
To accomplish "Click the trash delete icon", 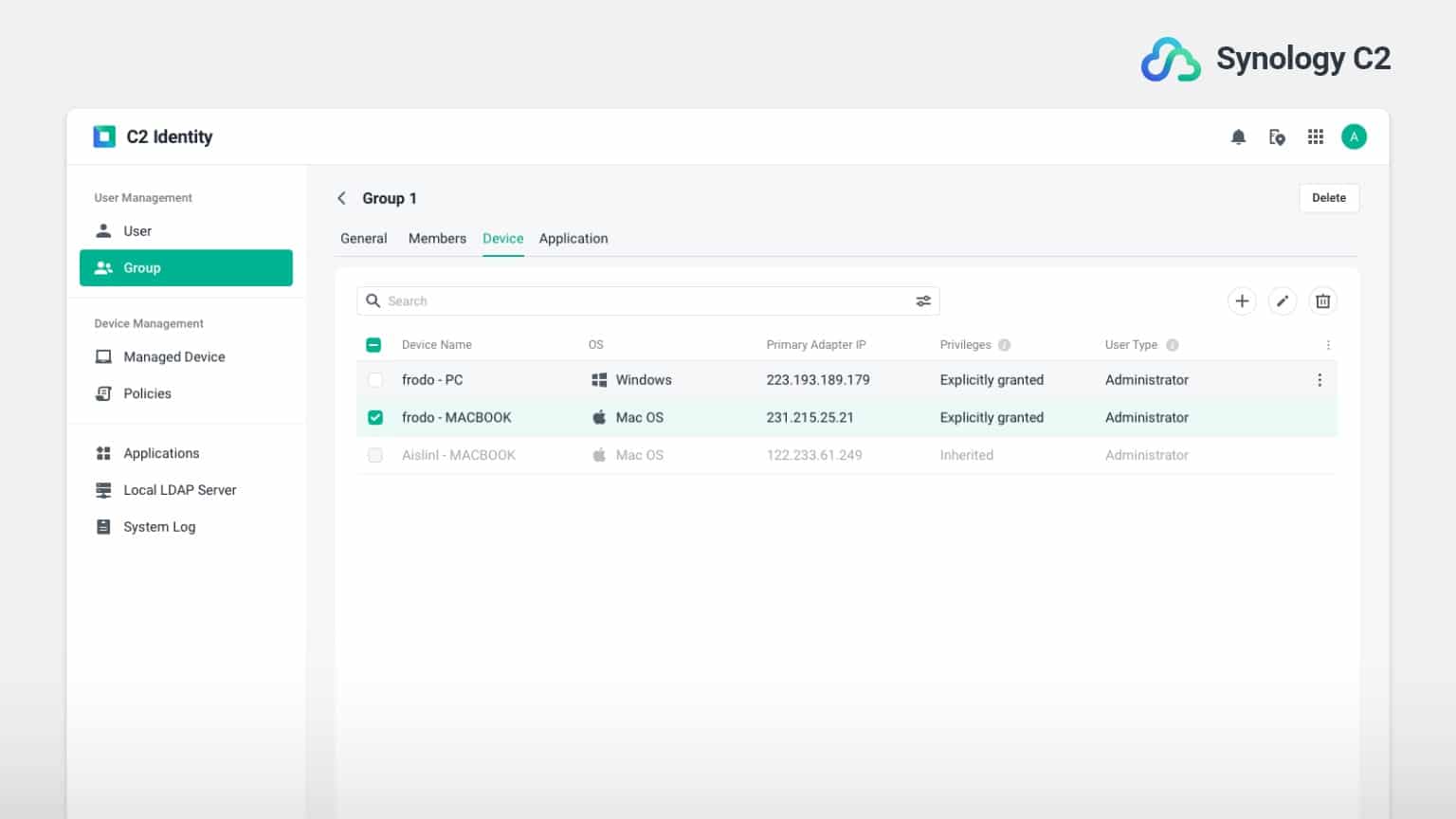I will pyautogui.click(x=1323, y=301).
